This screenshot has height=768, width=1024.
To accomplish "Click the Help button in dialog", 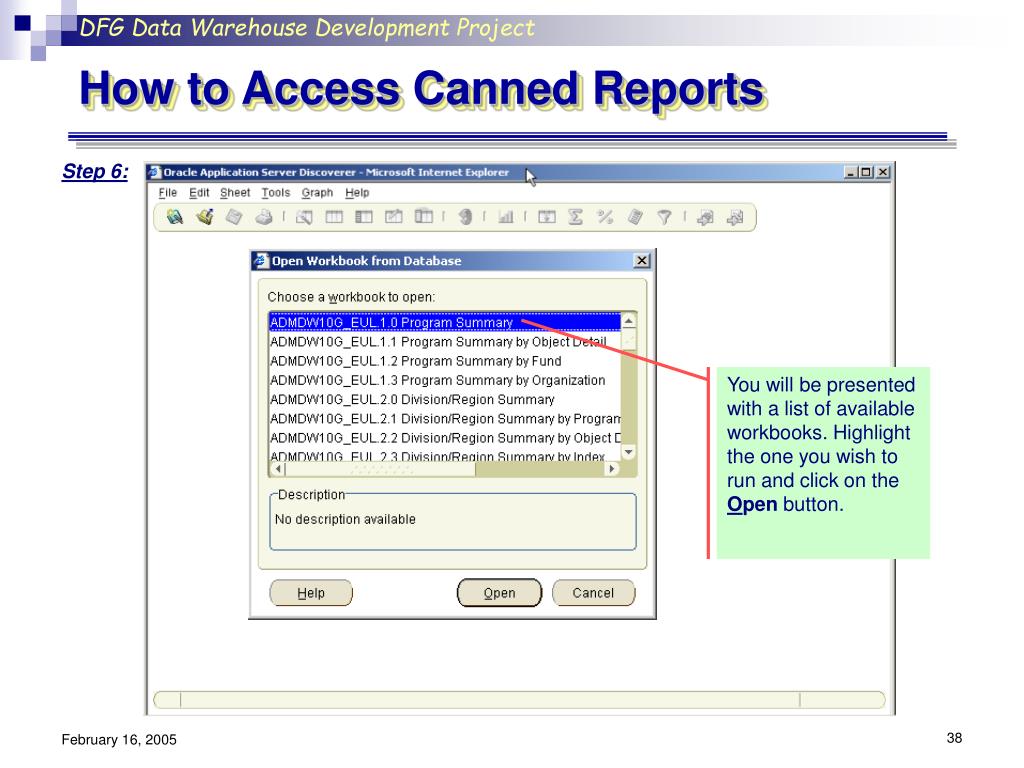I will point(311,592).
